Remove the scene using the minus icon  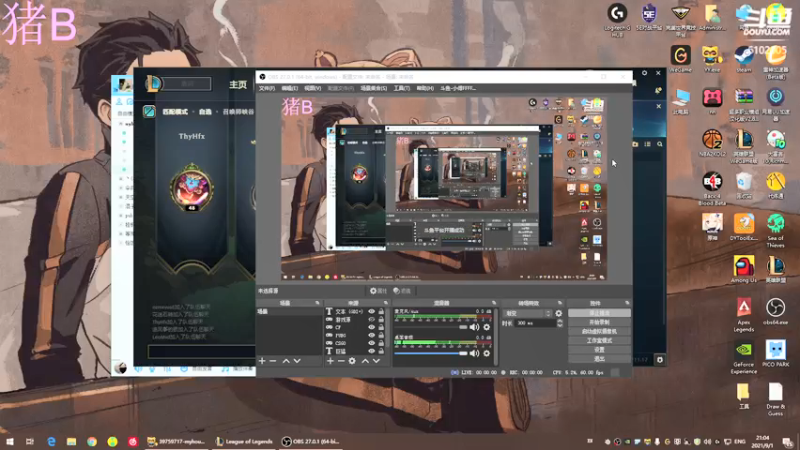(273, 361)
